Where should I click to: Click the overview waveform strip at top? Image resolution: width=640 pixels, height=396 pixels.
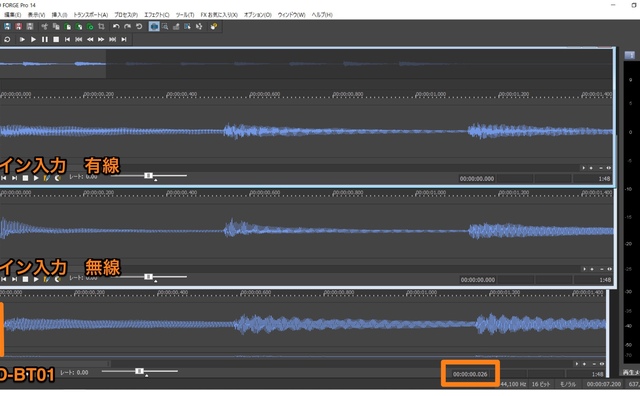[306, 64]
